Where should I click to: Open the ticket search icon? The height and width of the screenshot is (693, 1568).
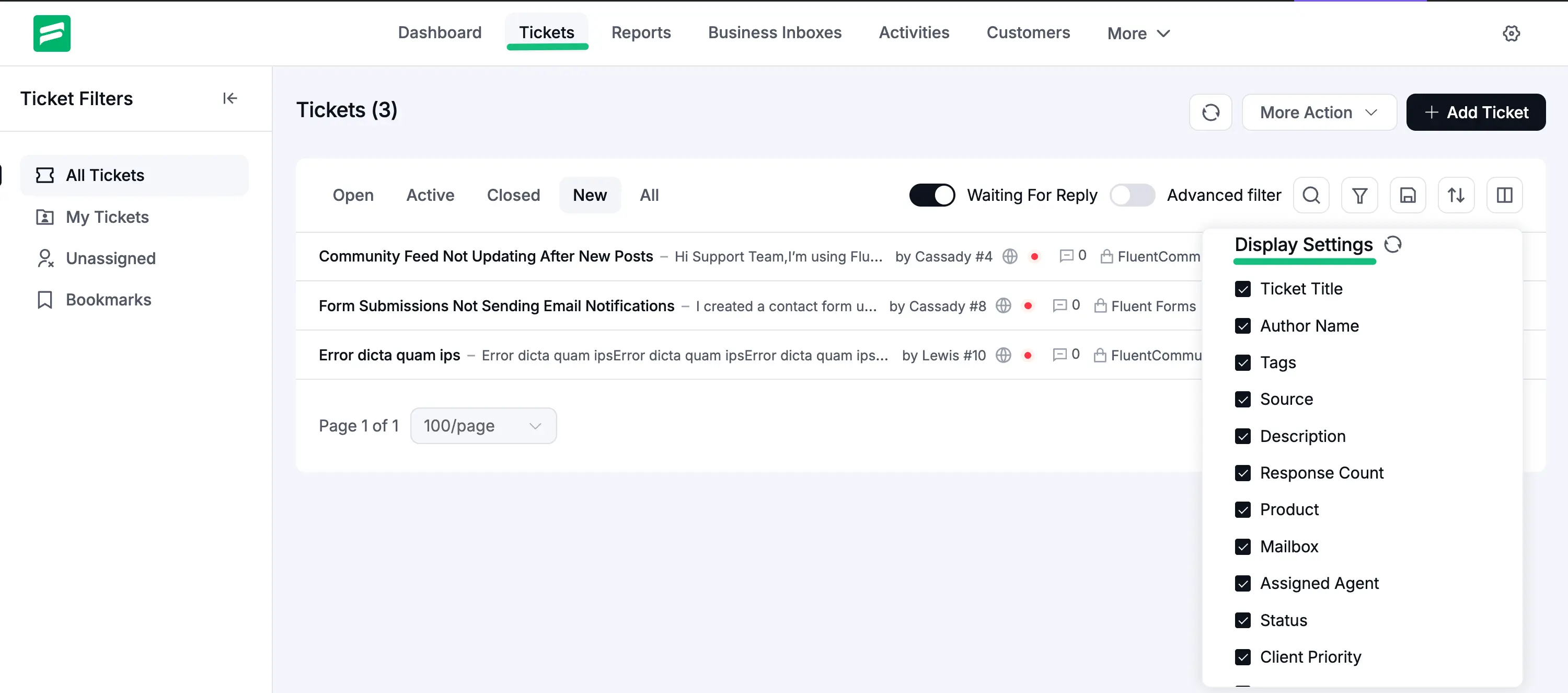[1311, 195]
